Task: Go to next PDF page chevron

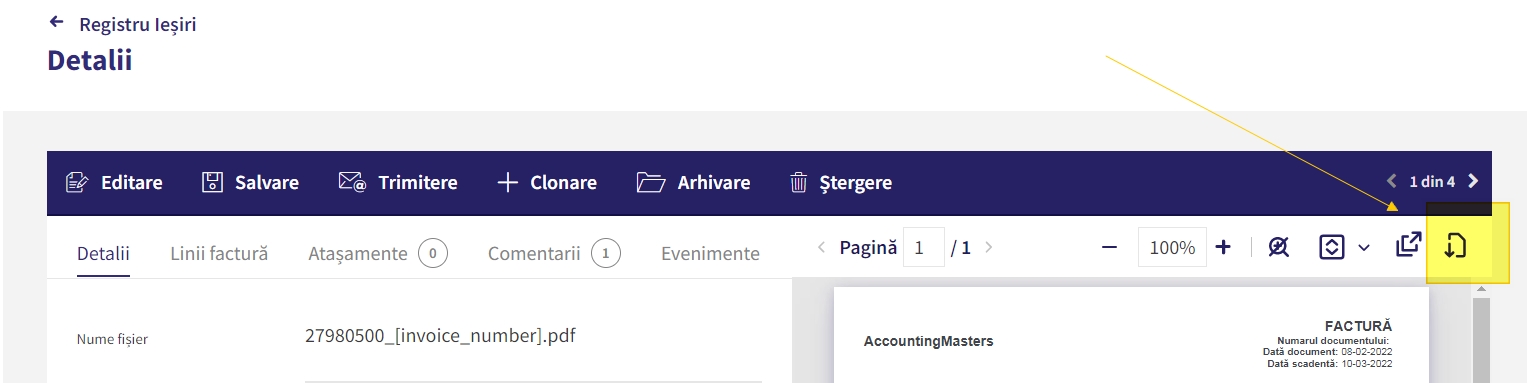Action: 988,247
